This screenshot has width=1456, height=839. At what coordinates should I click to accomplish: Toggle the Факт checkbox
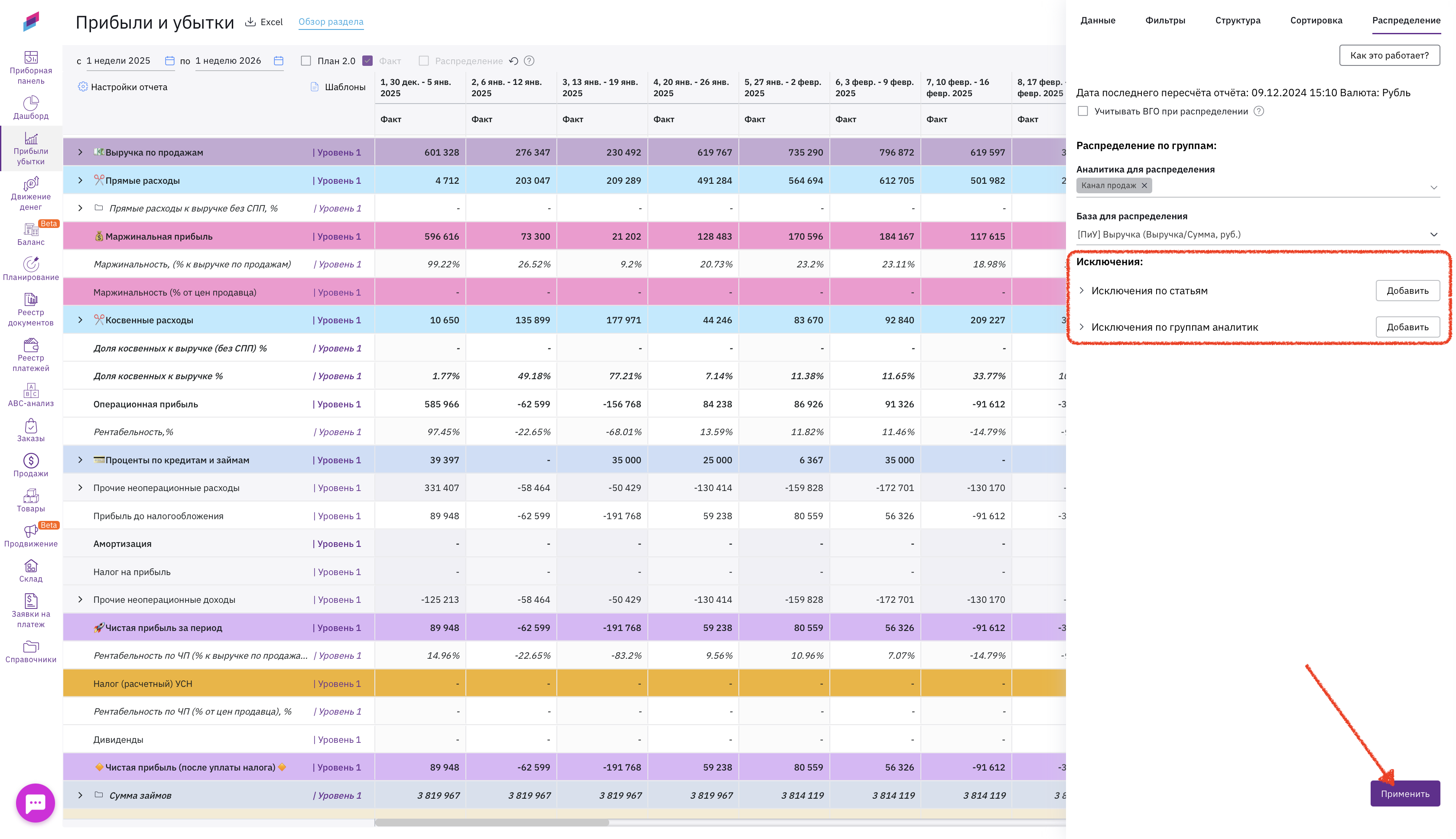point(367,61)
